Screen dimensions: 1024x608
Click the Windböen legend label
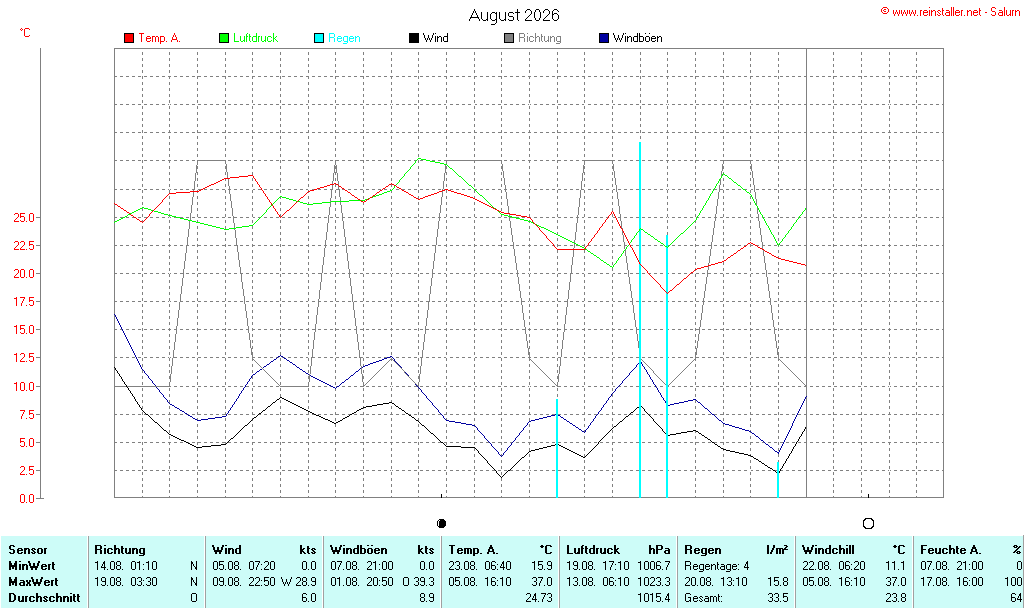coord(637,38)
